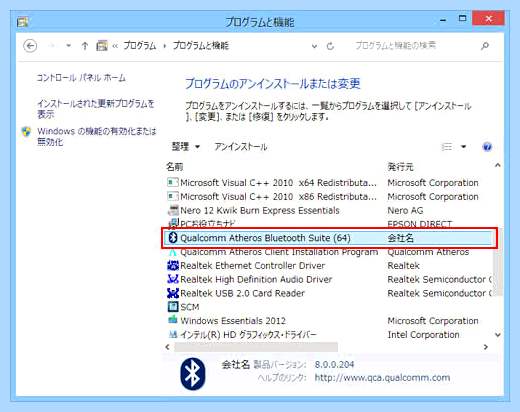Click version value 8.0.0.204
Image resolution: width=520 pixels, height=412 pixels.
pos(334,365)
